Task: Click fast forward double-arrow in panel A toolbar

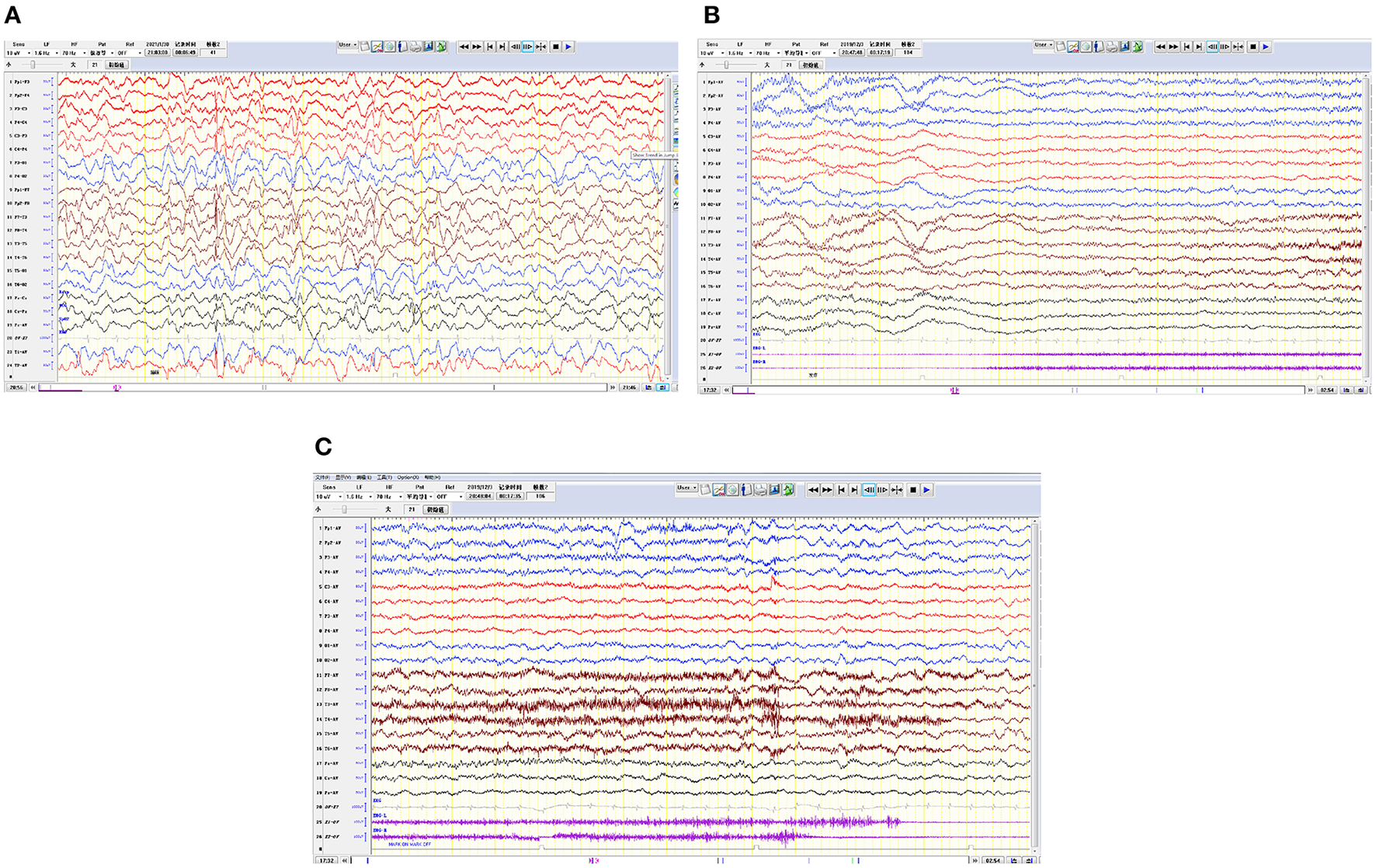Action: [x=477, y=47]
